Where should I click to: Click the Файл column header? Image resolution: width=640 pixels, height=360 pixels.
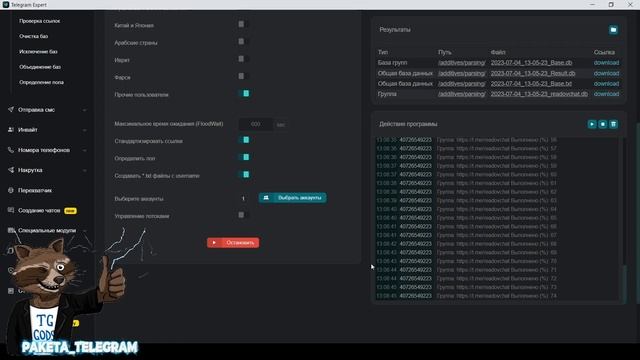[498, 52]
